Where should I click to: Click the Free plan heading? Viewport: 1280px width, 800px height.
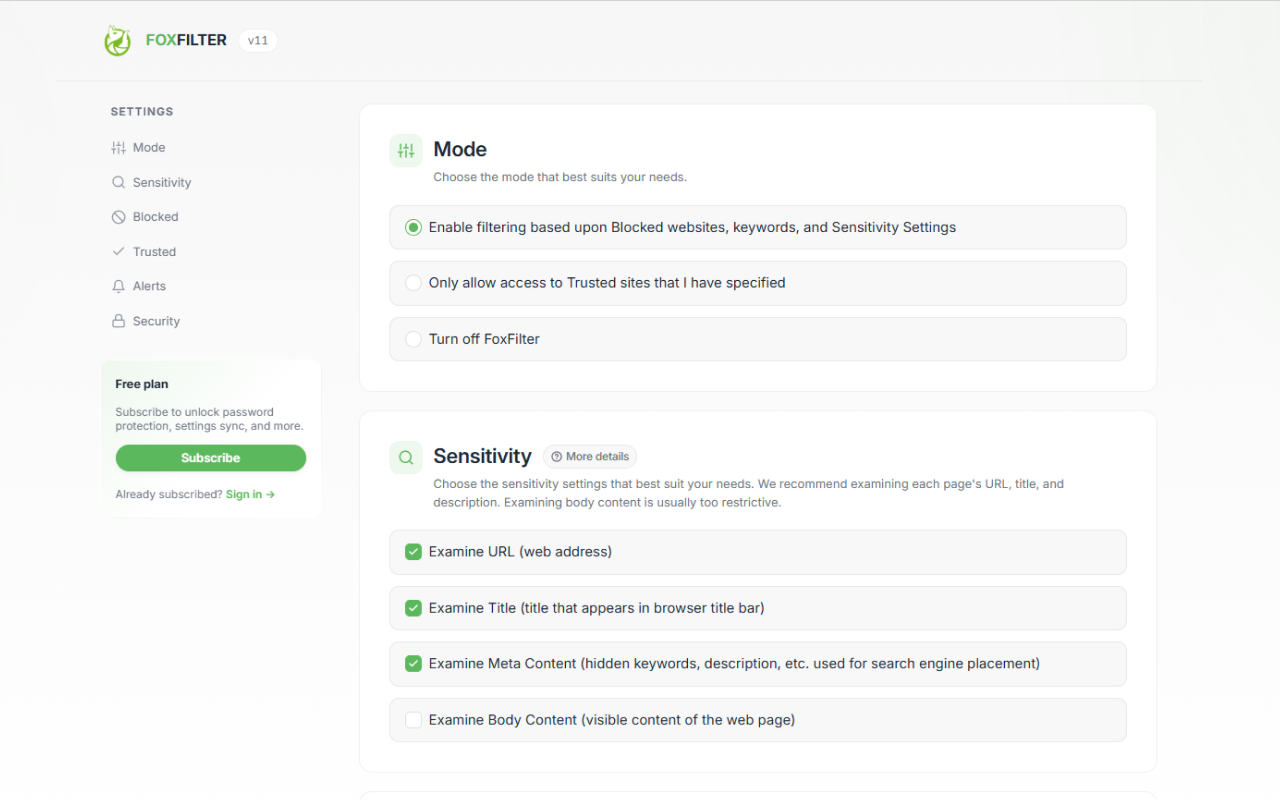(142, 384)
